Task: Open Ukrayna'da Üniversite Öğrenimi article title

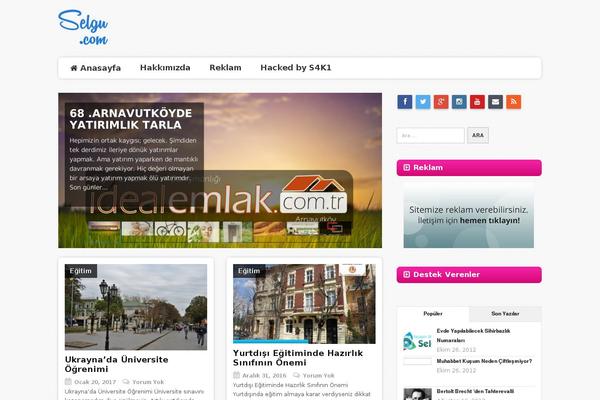Action: coord(116,364)
